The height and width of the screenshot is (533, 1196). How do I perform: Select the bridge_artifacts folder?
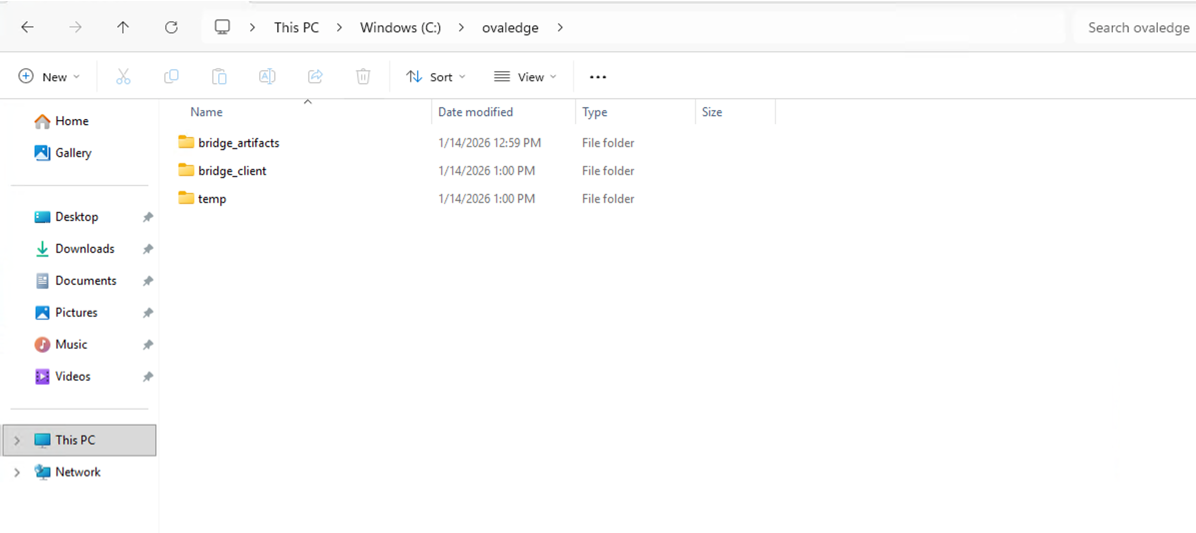point(238,143)
